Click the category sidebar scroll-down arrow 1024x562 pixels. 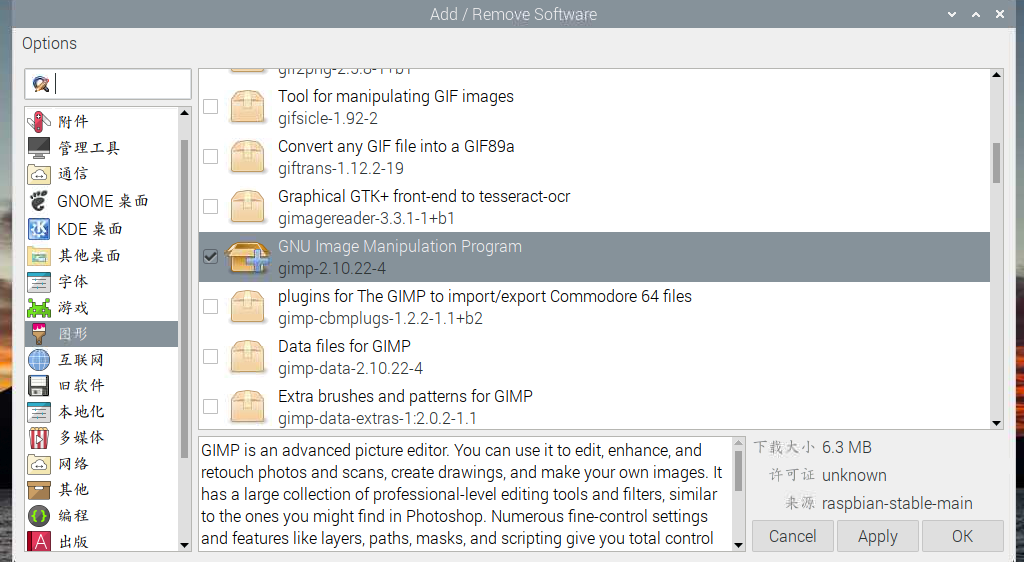[184, 544]
